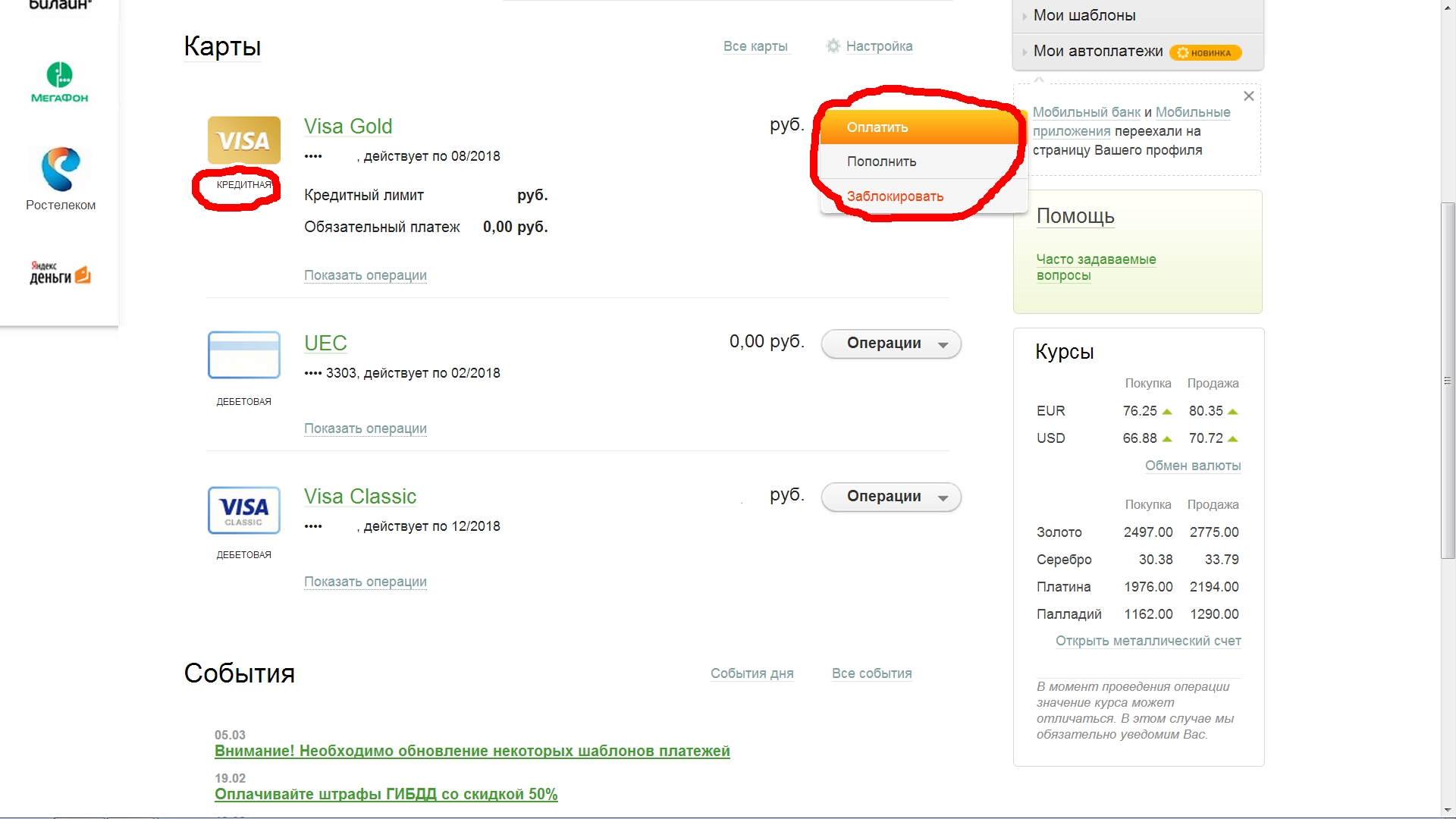Click the Yandex Money icon

click(x=60, y=274)
